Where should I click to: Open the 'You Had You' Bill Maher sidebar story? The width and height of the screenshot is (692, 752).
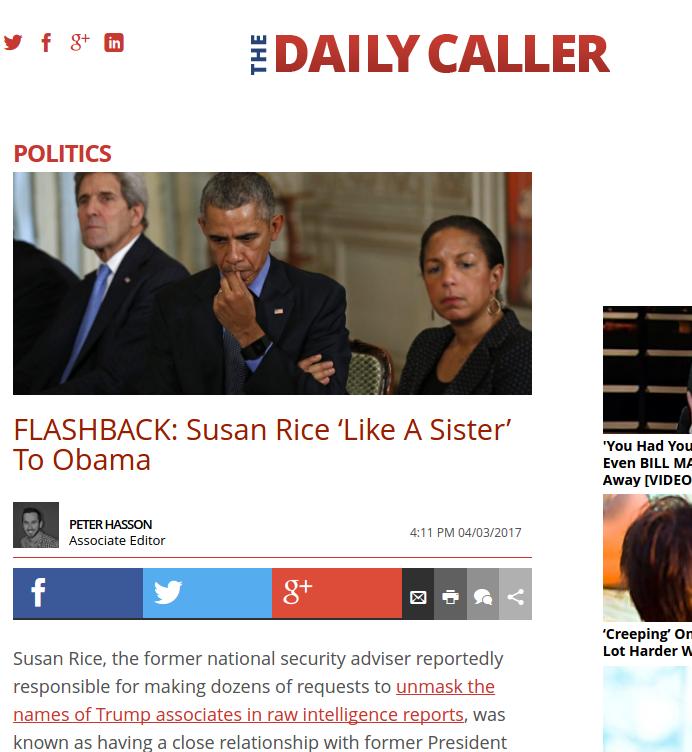(x=647, y=463)
